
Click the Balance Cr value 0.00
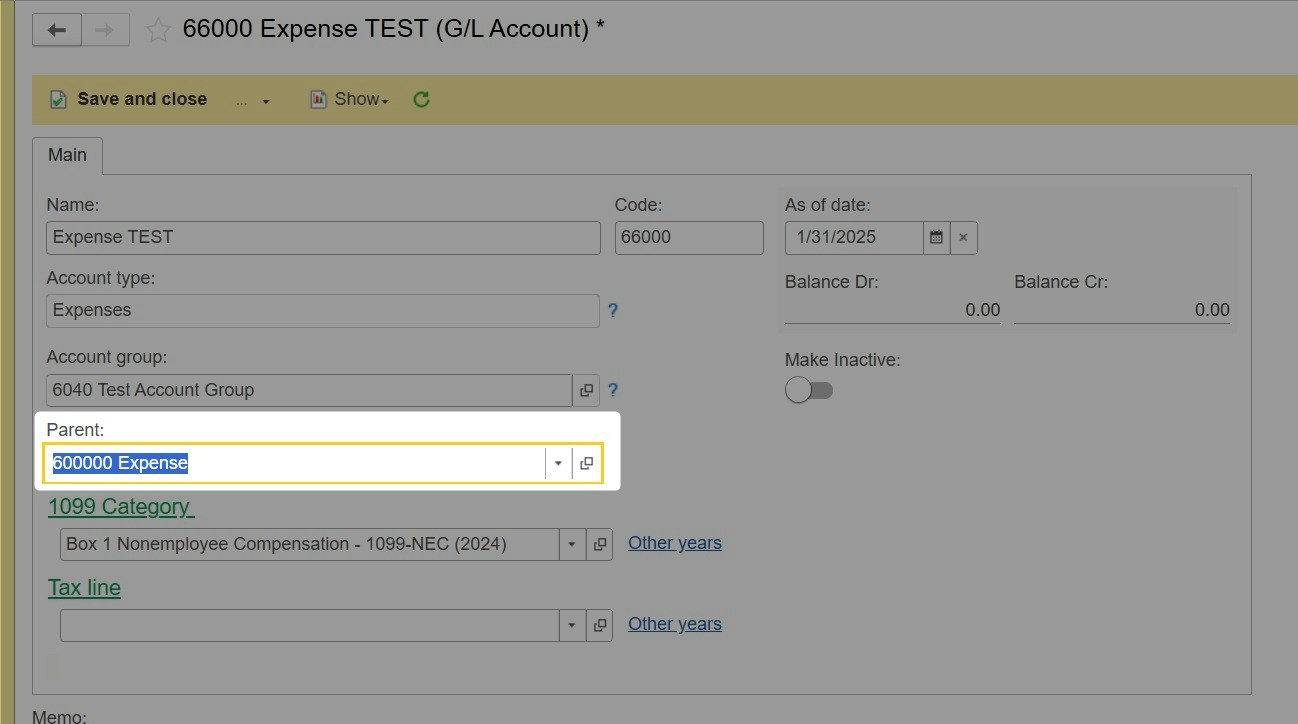click(x=1122, y=310)
